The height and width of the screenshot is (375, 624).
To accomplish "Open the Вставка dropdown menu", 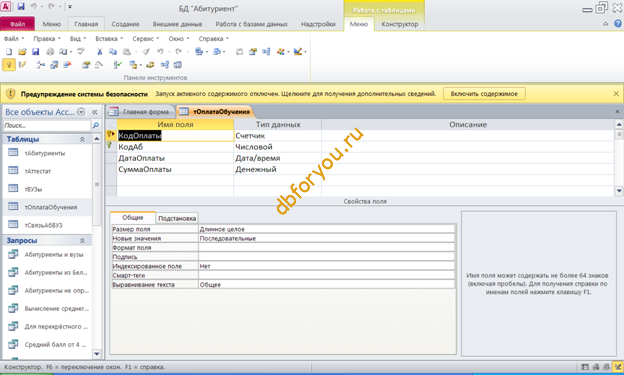I will [109, 39].
